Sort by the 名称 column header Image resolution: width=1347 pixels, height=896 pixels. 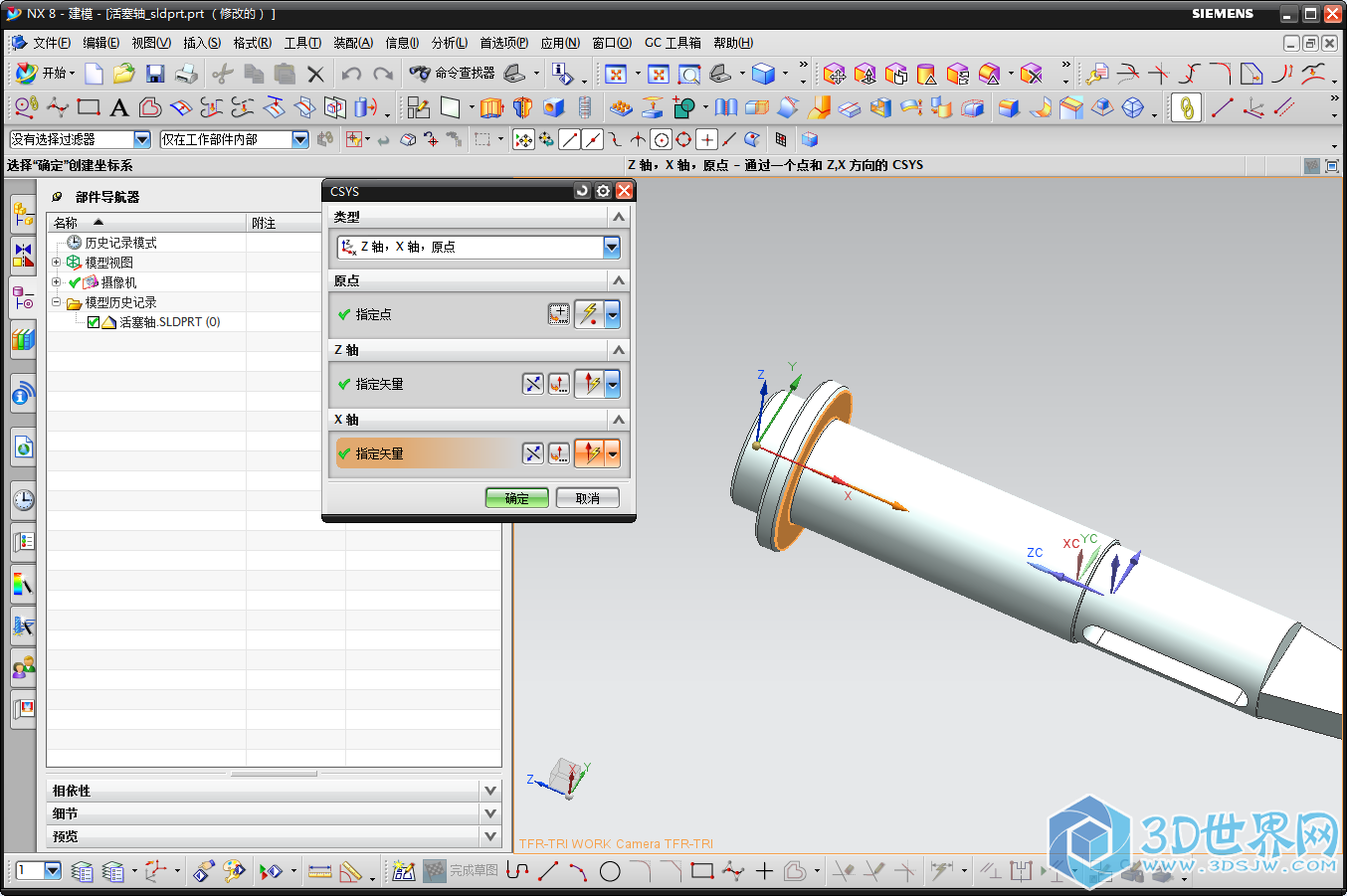[147, 223]
